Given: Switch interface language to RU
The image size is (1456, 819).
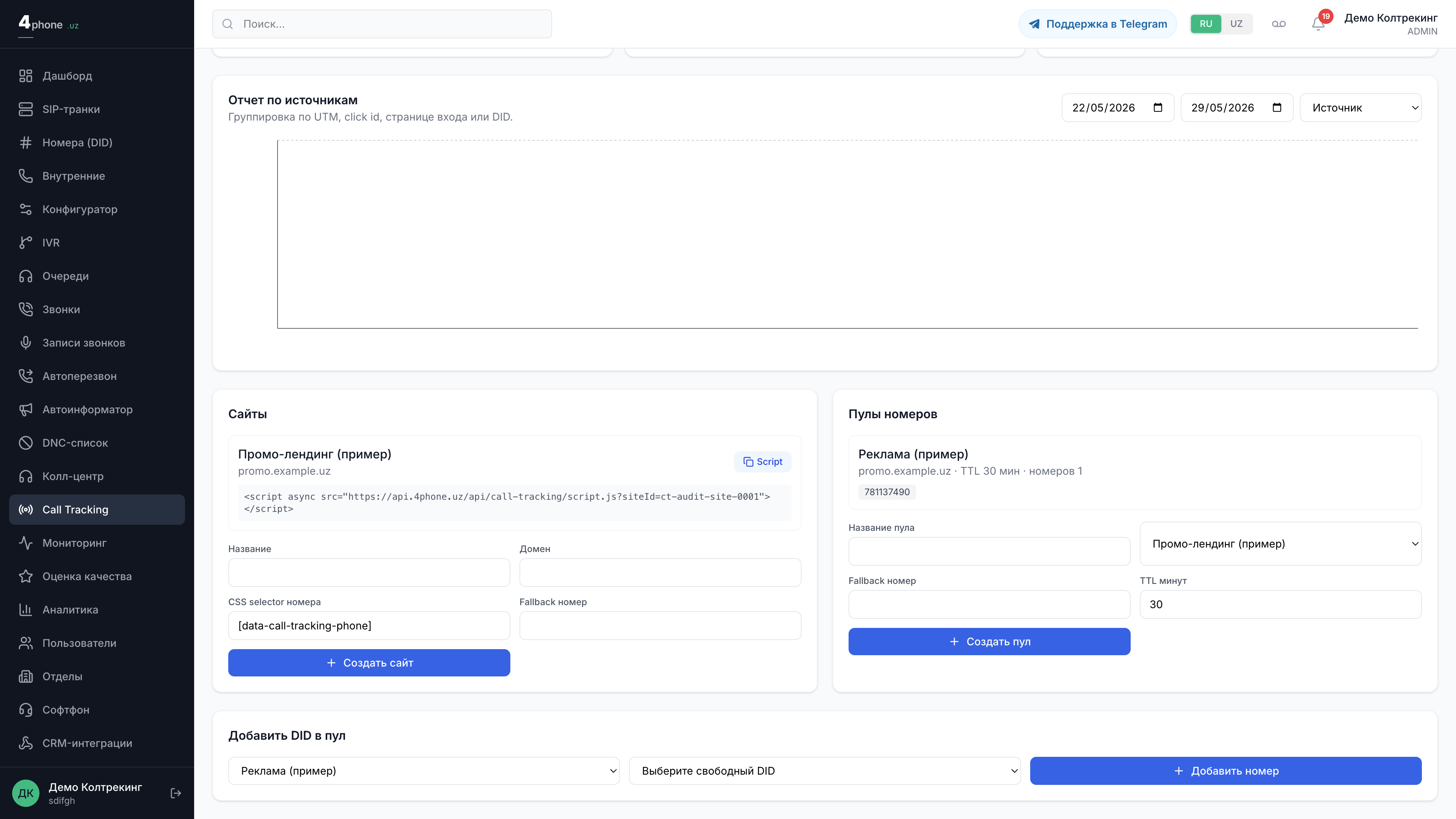Looking at the screenshot, I should pos(1206,24).
